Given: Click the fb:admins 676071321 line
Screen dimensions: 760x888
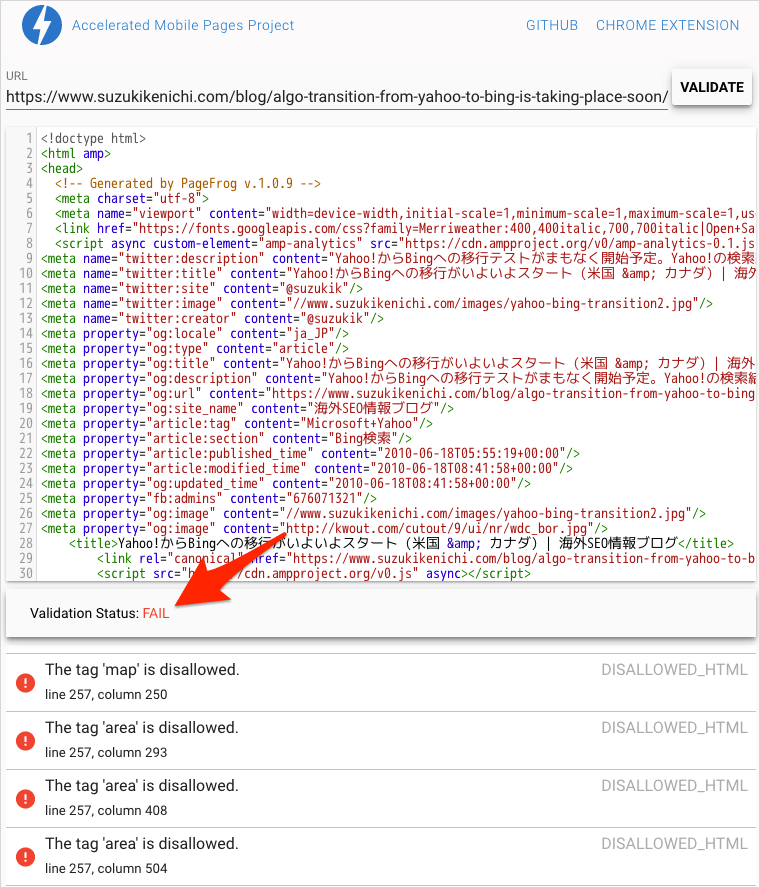Looking at the screenshot, I should 209,499.
